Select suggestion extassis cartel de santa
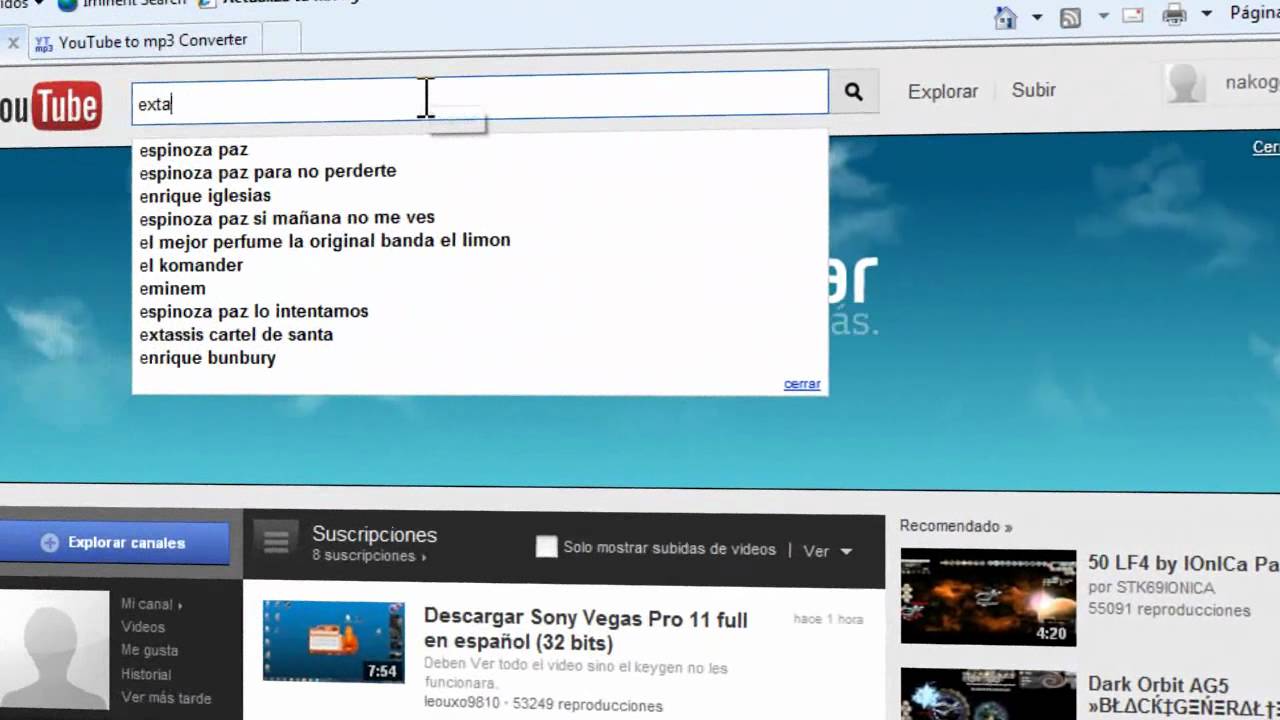The width and height of the screenshot is (1280, 720). click(x=236, y=335)
